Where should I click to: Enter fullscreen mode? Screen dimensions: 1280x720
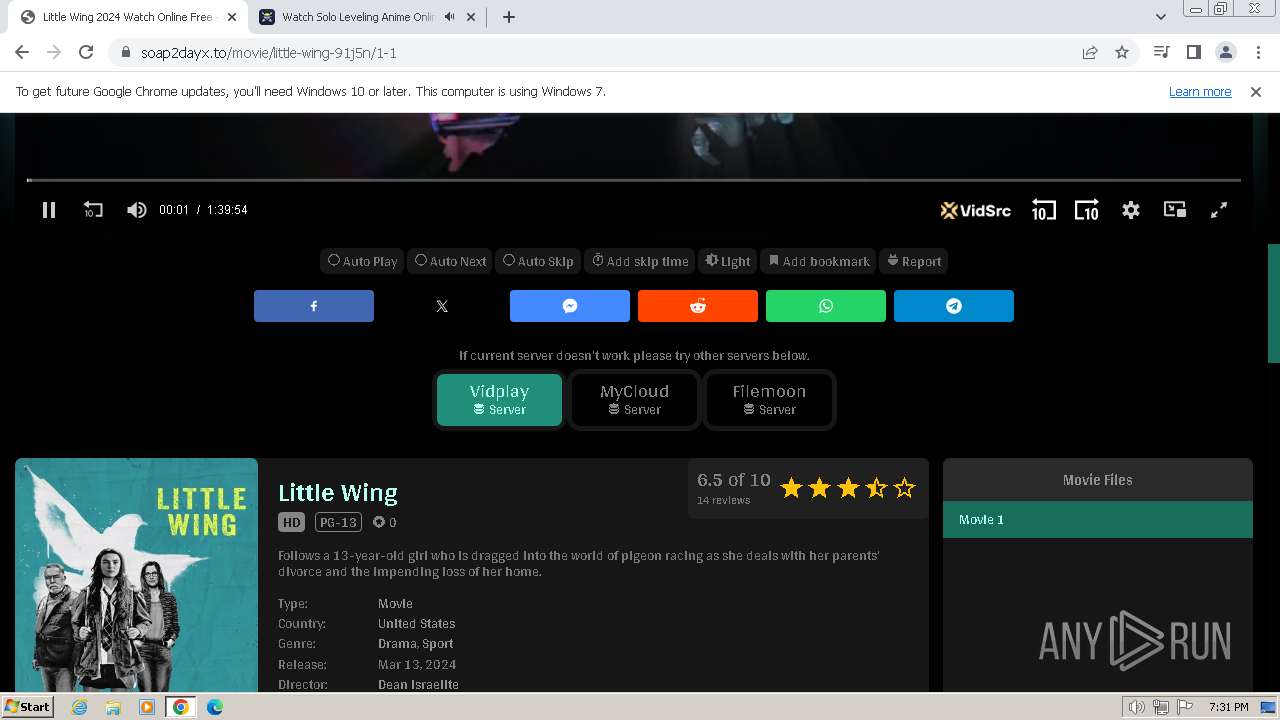[x=1219, y=210]
